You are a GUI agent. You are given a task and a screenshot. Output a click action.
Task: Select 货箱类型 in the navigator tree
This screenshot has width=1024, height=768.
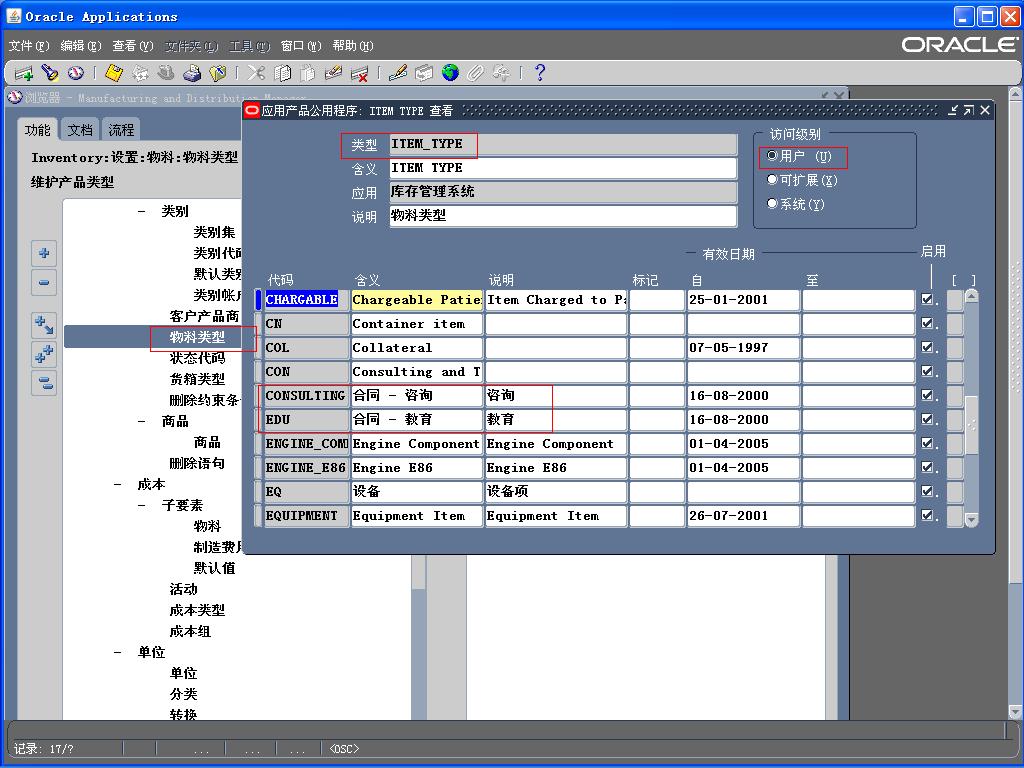(197, 379)
